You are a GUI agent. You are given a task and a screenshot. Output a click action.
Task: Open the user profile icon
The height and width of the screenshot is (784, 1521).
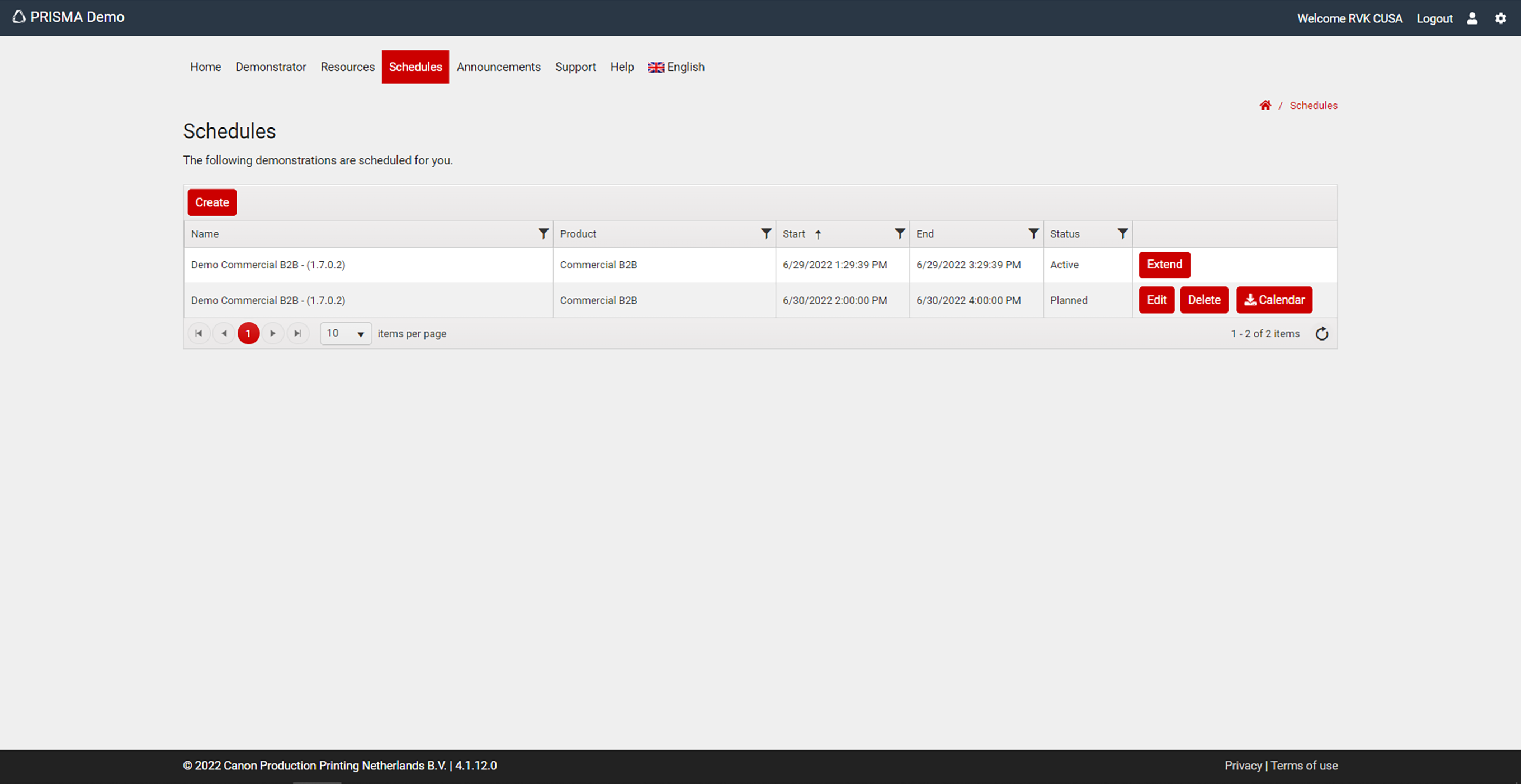tap(1472, 18)
